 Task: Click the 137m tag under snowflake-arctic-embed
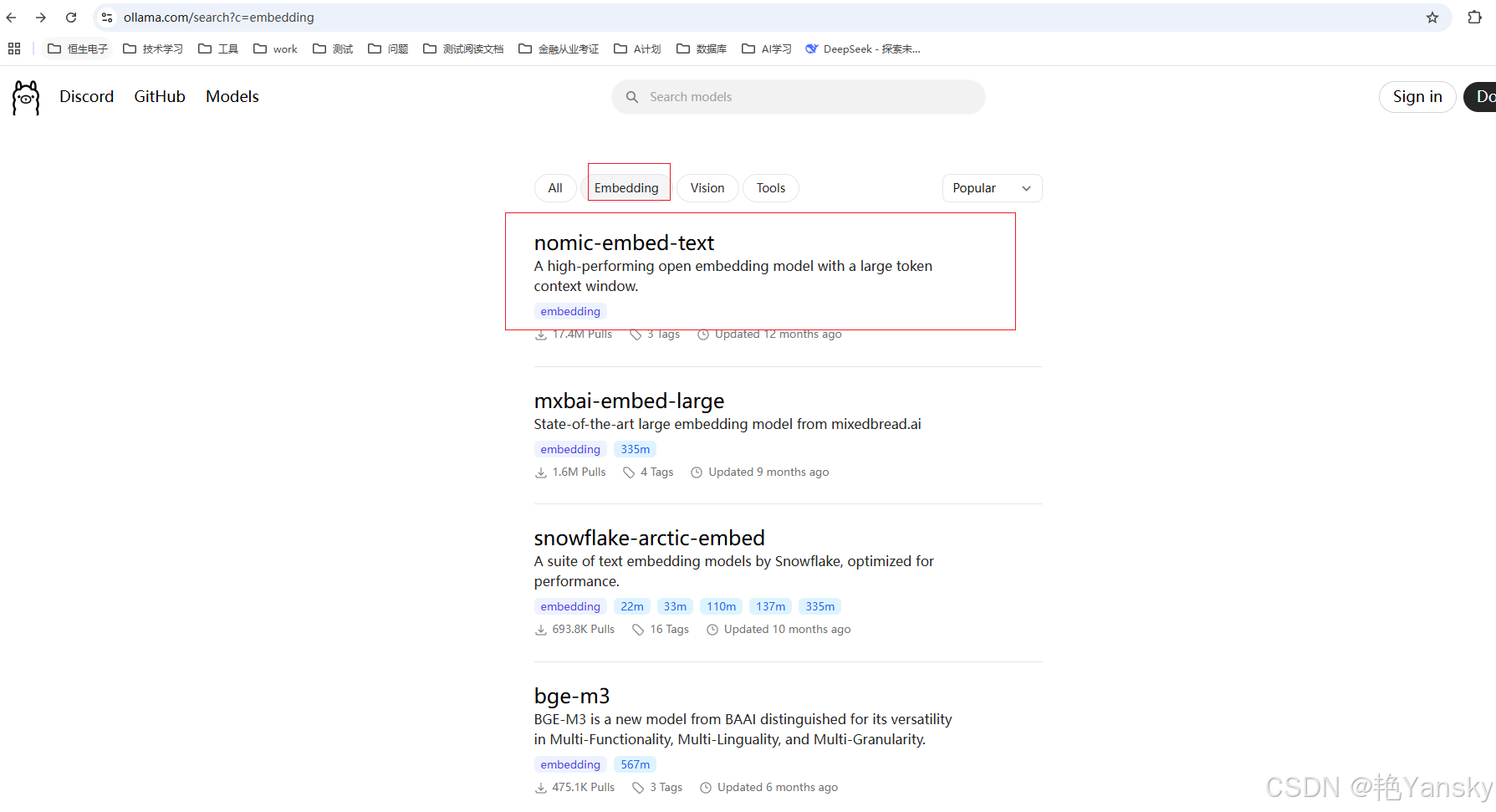pyautogui.click(x=771, y=606)
